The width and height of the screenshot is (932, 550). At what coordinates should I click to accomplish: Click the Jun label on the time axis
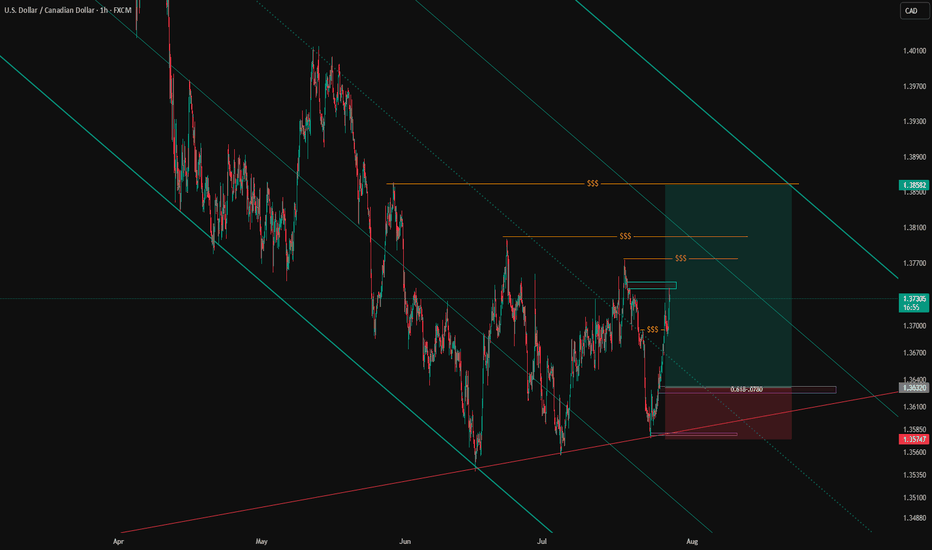point(405,542)
